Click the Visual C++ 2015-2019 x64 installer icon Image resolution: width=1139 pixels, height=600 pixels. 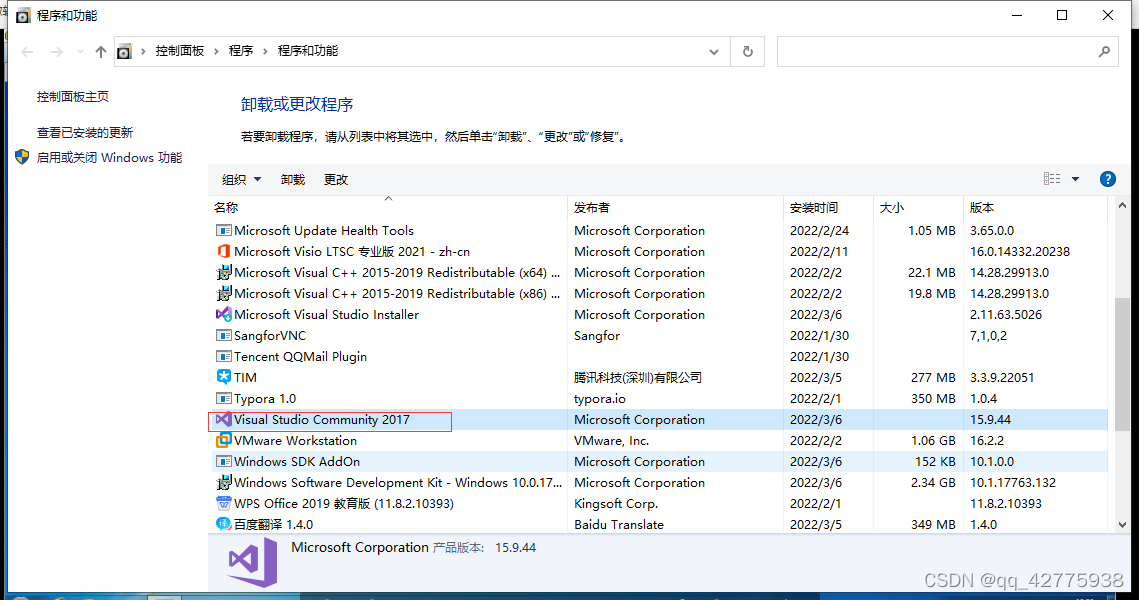(x=224, y=272)
